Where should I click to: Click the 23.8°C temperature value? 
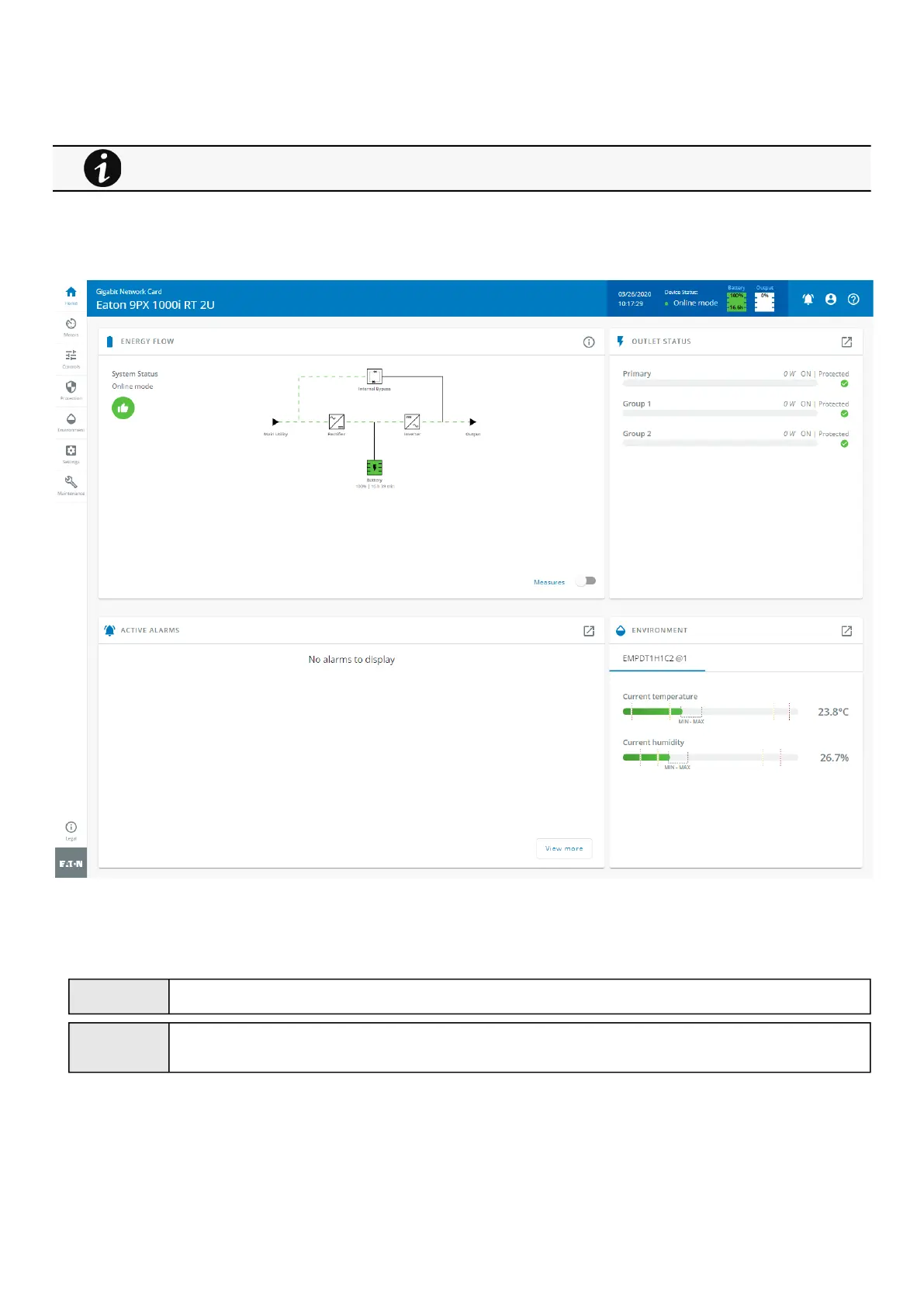(x=833, y=712)
